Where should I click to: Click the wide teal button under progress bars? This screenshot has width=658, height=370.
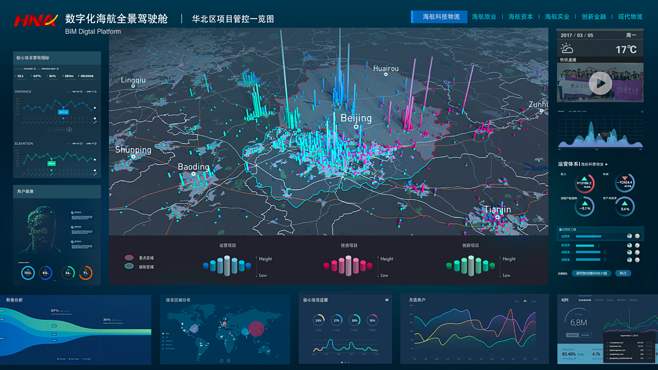coord(592,273)
